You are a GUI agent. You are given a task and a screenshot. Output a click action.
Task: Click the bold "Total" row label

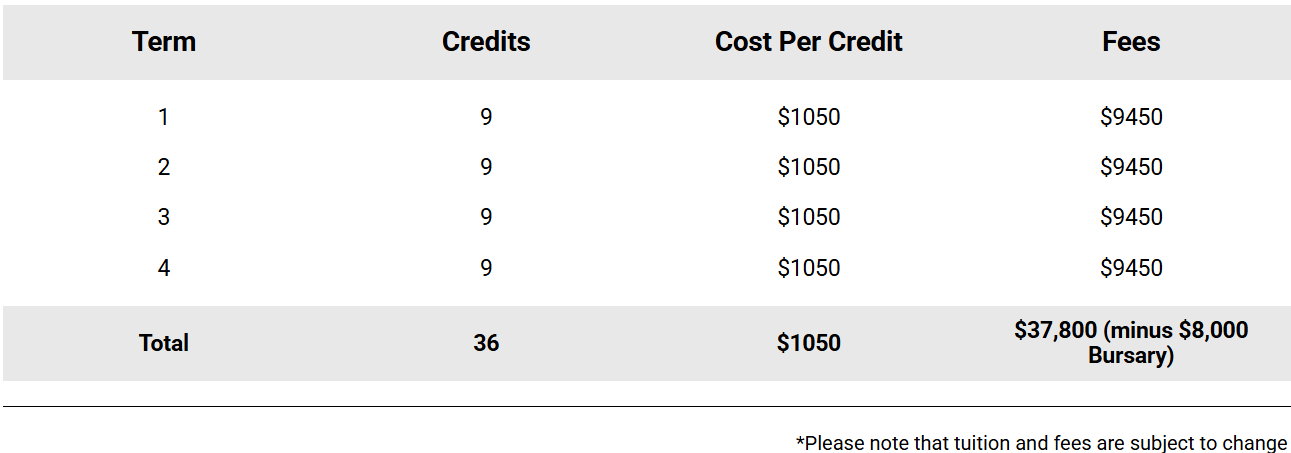pyautogui.click(x=164, y=343)
